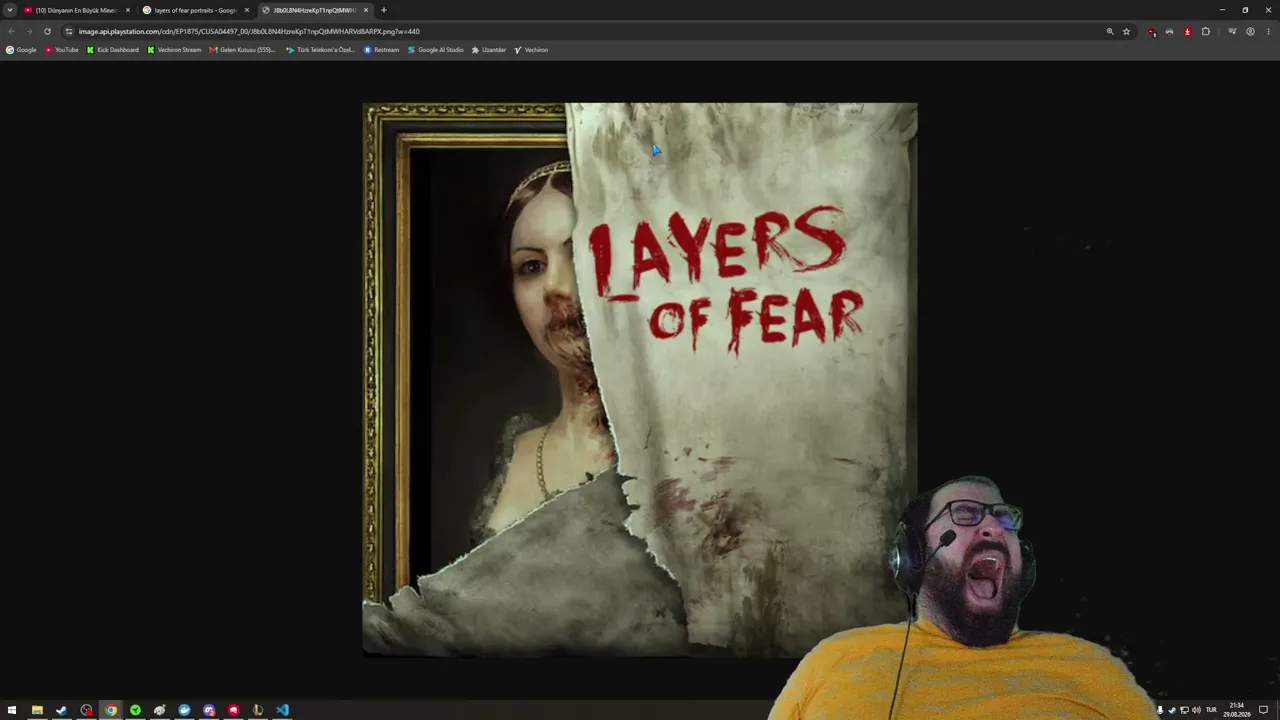Open the Vechiron Stream bookmark
Screen dimensions: 1280x720
pyautogui.click(x=174, y=50)
